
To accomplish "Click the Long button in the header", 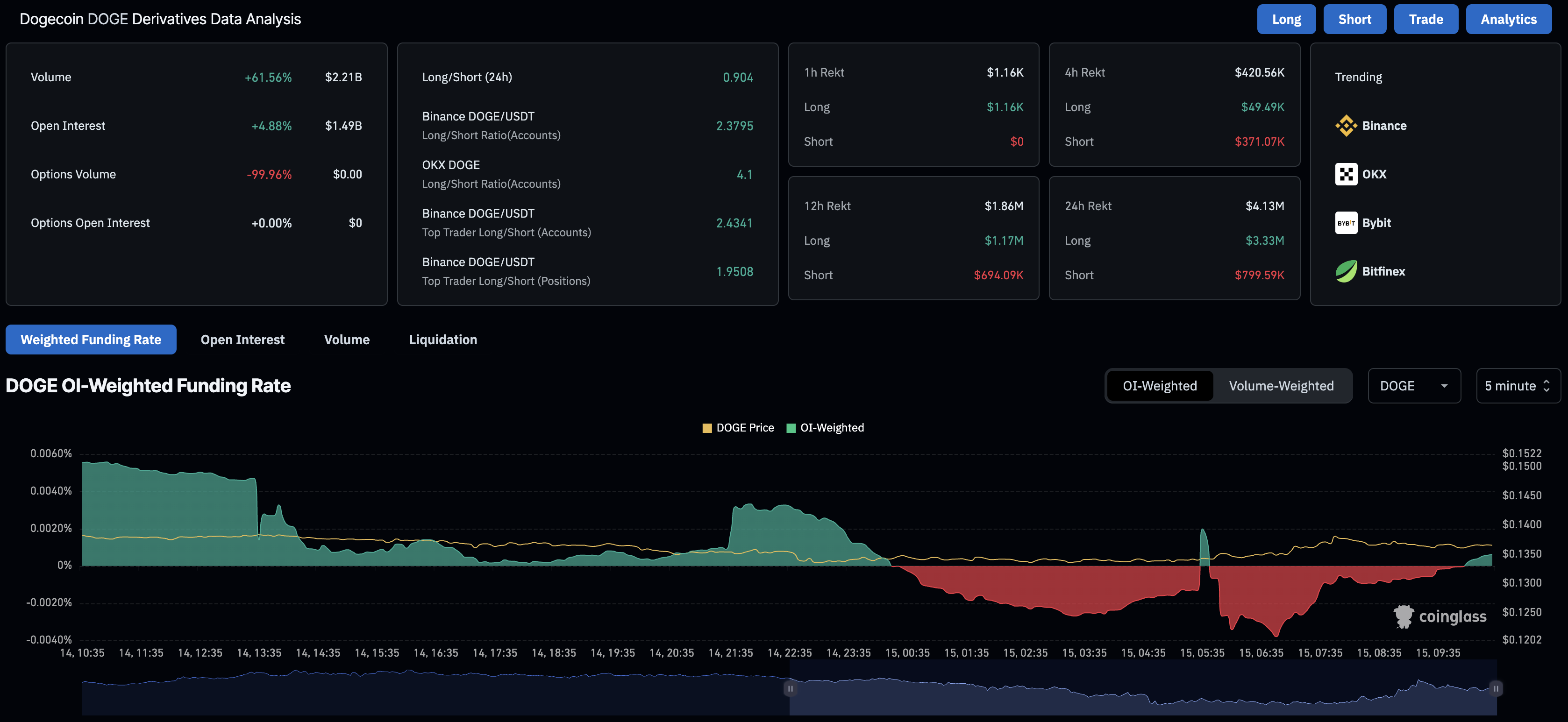I will [x=1286, y=19].
